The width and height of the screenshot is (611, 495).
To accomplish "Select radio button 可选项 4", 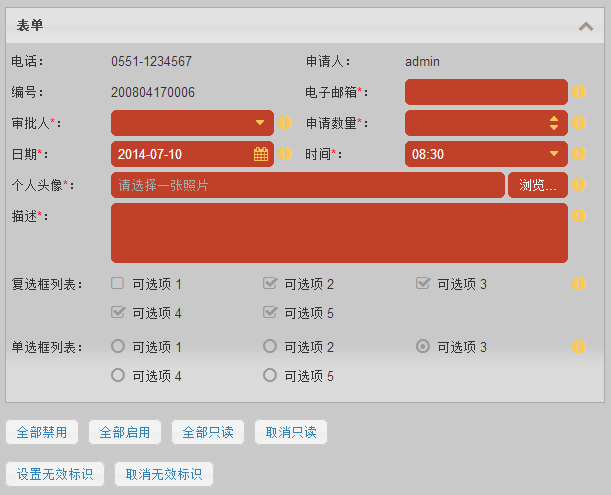I will 118,375.
